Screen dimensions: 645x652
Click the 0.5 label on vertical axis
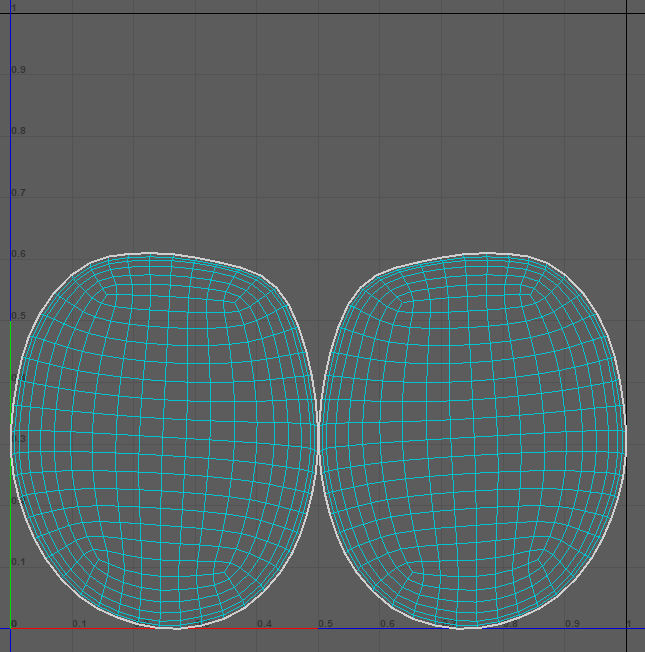pos(18,316)
